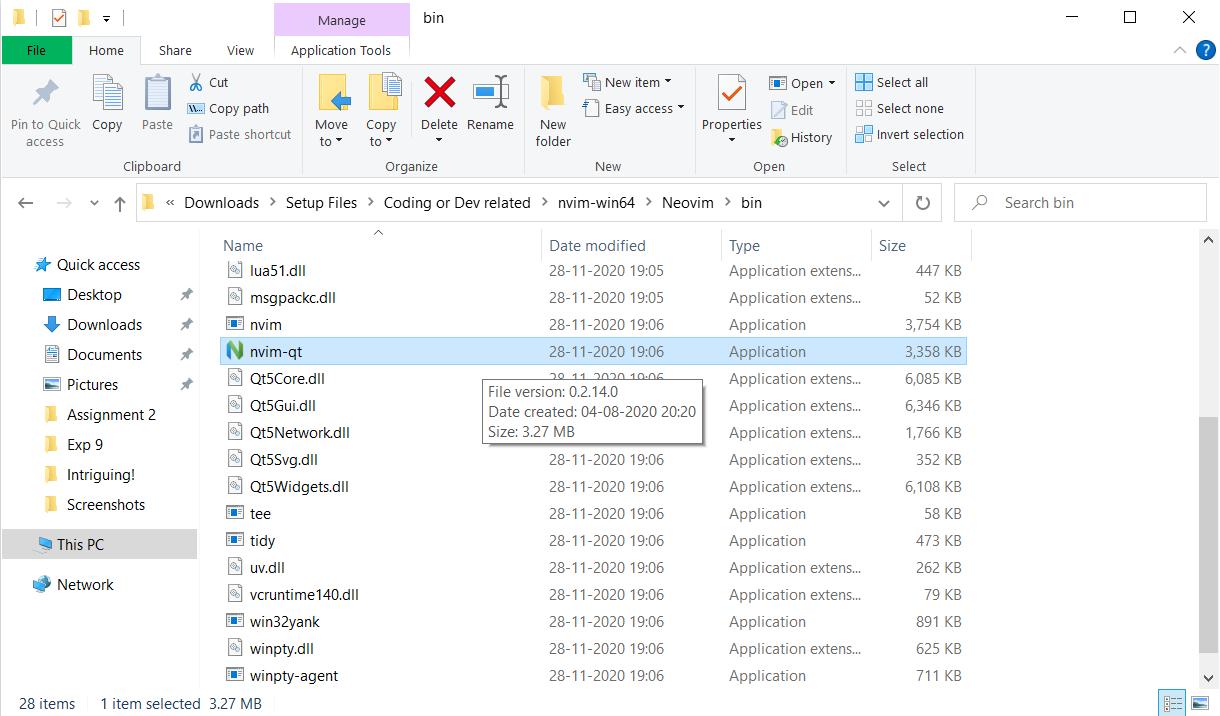Create a New folder
Screen dimensions: 1220x716
click(x=553, y=111)
